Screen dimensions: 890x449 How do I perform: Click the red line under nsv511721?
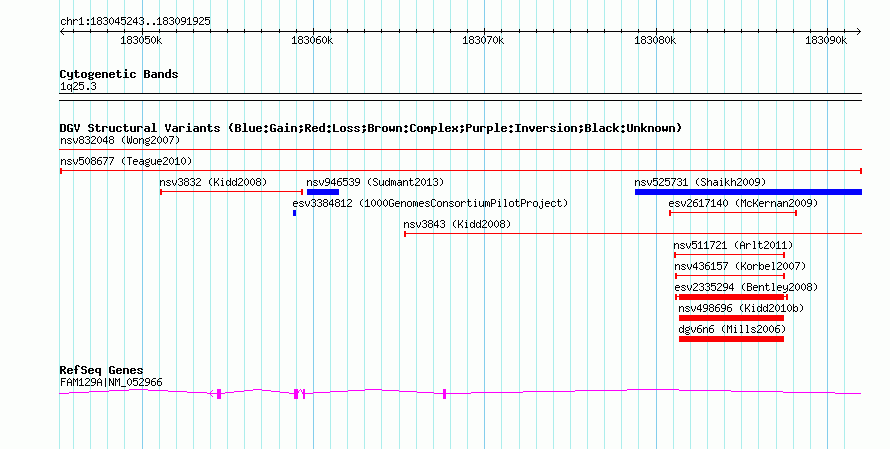pos(729,255)
